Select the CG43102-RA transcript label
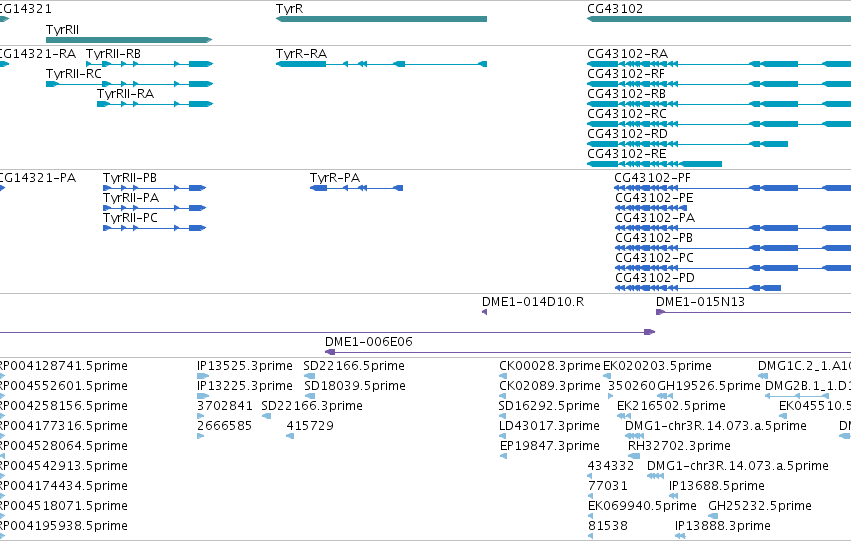Screen dimensions: 851x541 point(627,54)
